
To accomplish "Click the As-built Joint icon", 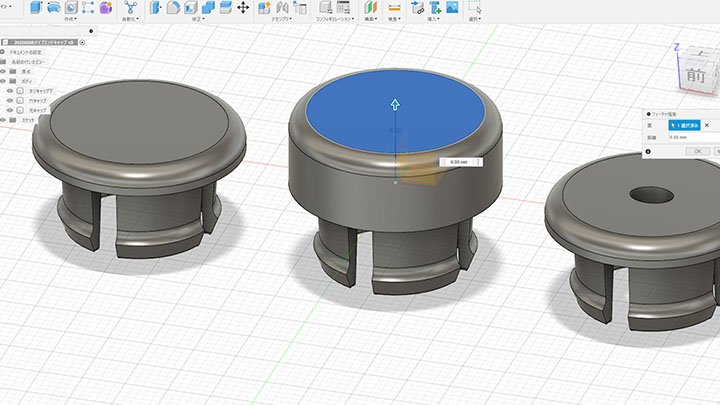I will (300, 7).
